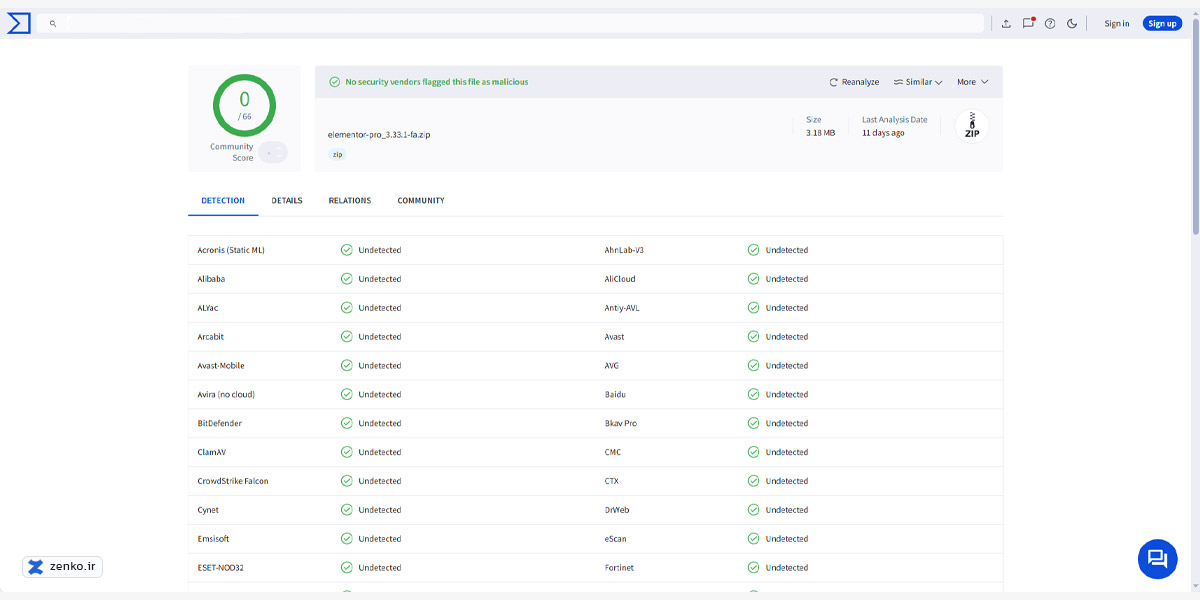Toggle dark mode with moon icon
The width and height of the screenshot is (1200, 600).
point(1072,24)
